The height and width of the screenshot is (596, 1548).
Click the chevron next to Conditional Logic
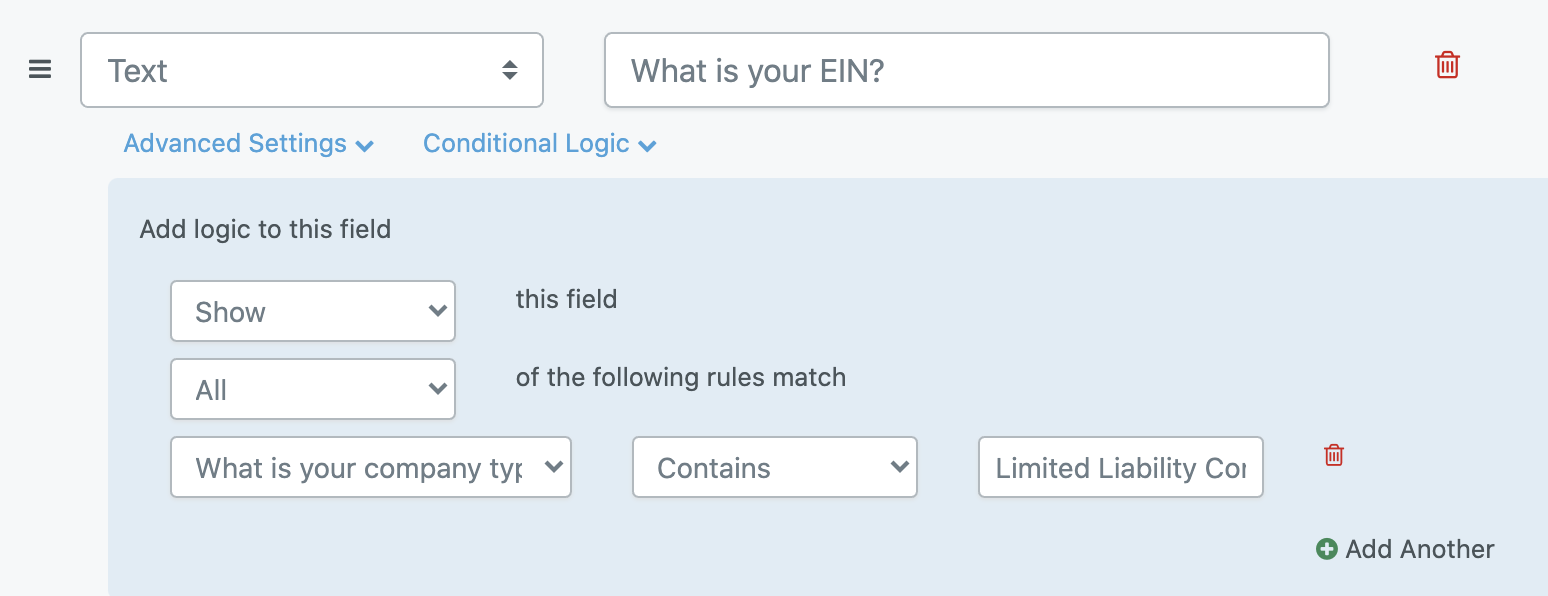647,146
